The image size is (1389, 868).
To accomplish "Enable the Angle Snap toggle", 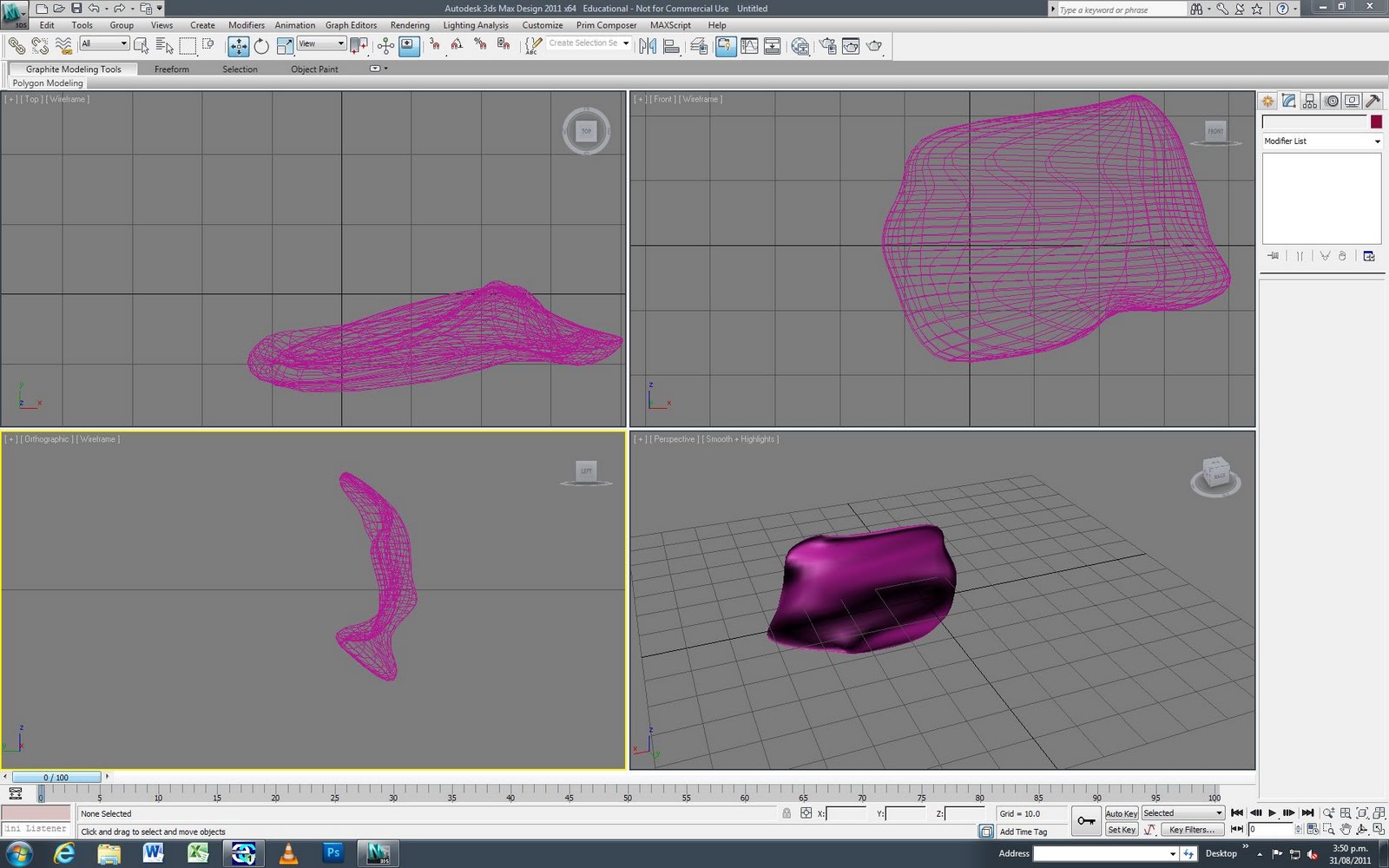I will pyautogui.click(x=458, y=46).
